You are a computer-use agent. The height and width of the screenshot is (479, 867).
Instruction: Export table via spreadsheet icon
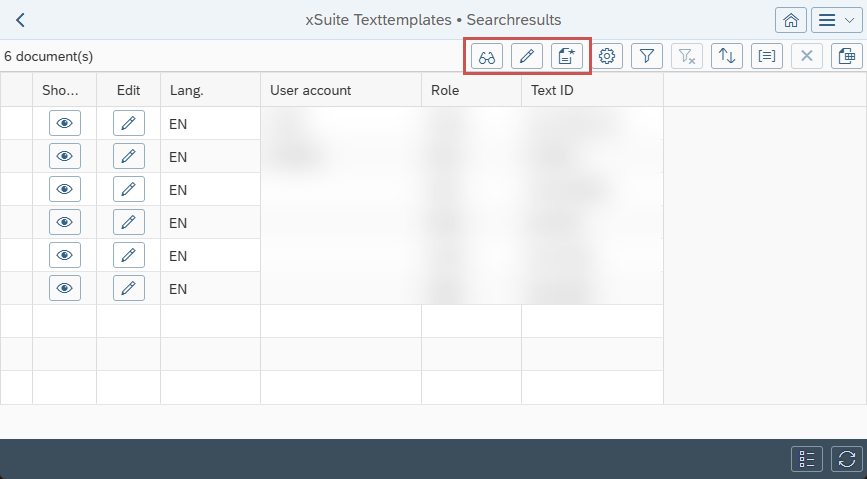pos(847,56)
